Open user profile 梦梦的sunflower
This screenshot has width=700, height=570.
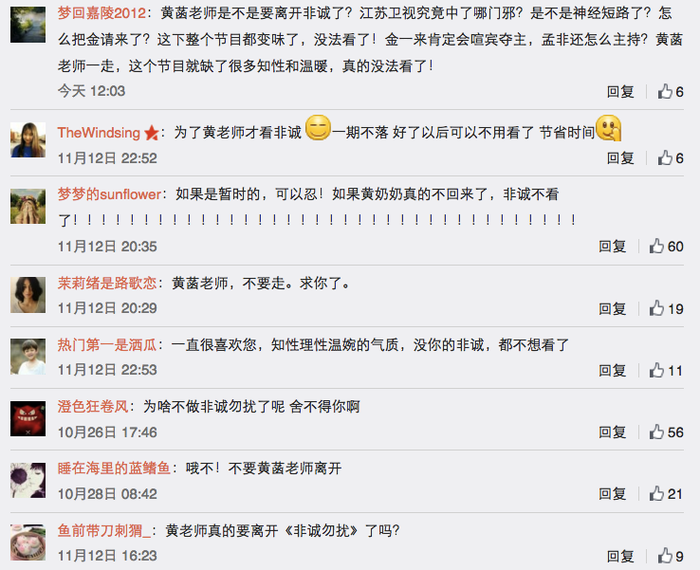pyautogui.click(x=109, y=194)
